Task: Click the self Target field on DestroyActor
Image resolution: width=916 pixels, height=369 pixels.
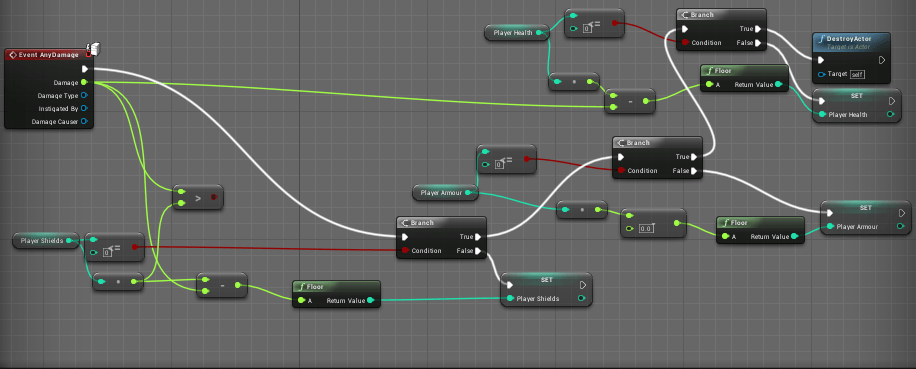Action: [856, 75]
